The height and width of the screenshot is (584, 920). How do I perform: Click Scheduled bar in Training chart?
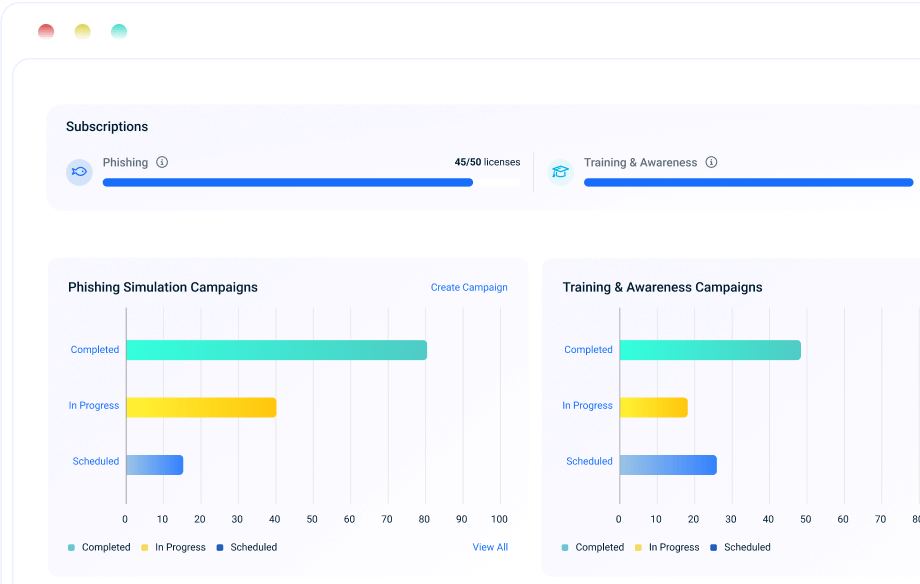(667, 465)
